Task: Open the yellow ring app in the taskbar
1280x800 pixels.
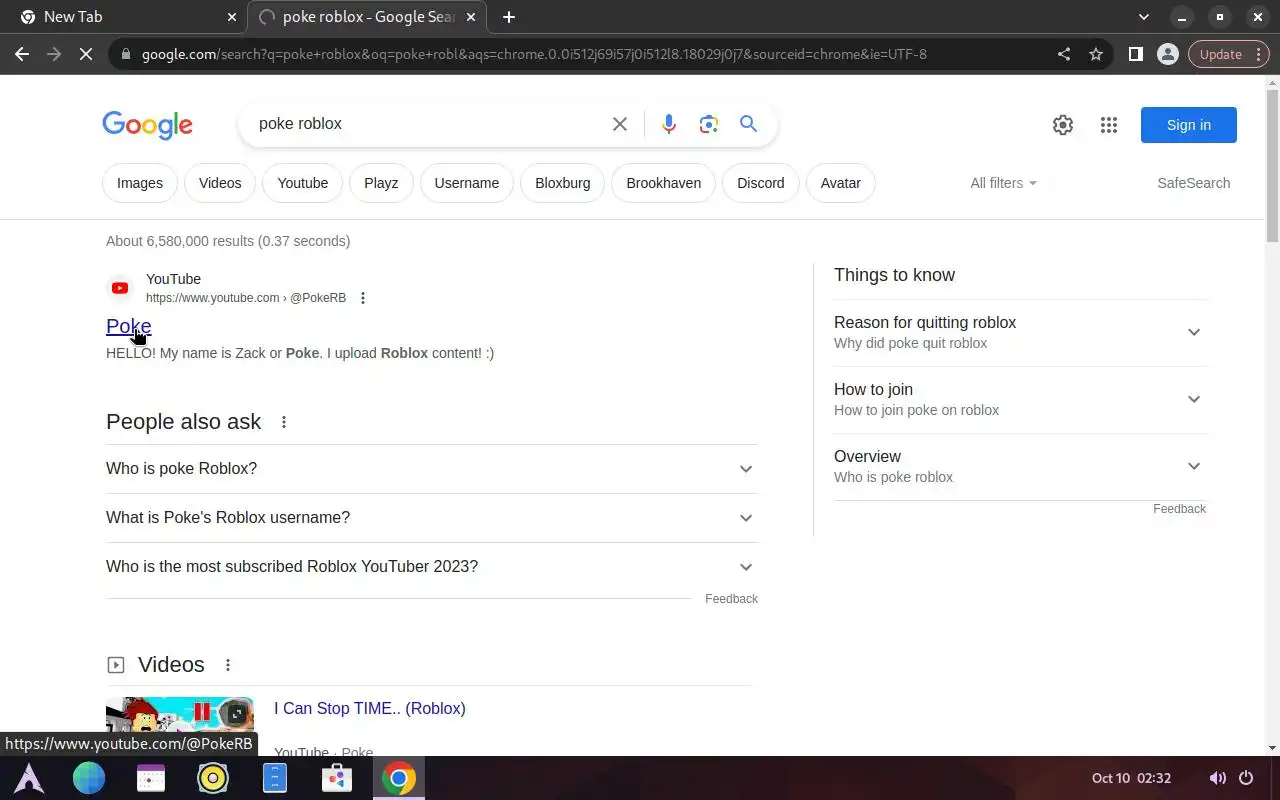Action: 213,778
